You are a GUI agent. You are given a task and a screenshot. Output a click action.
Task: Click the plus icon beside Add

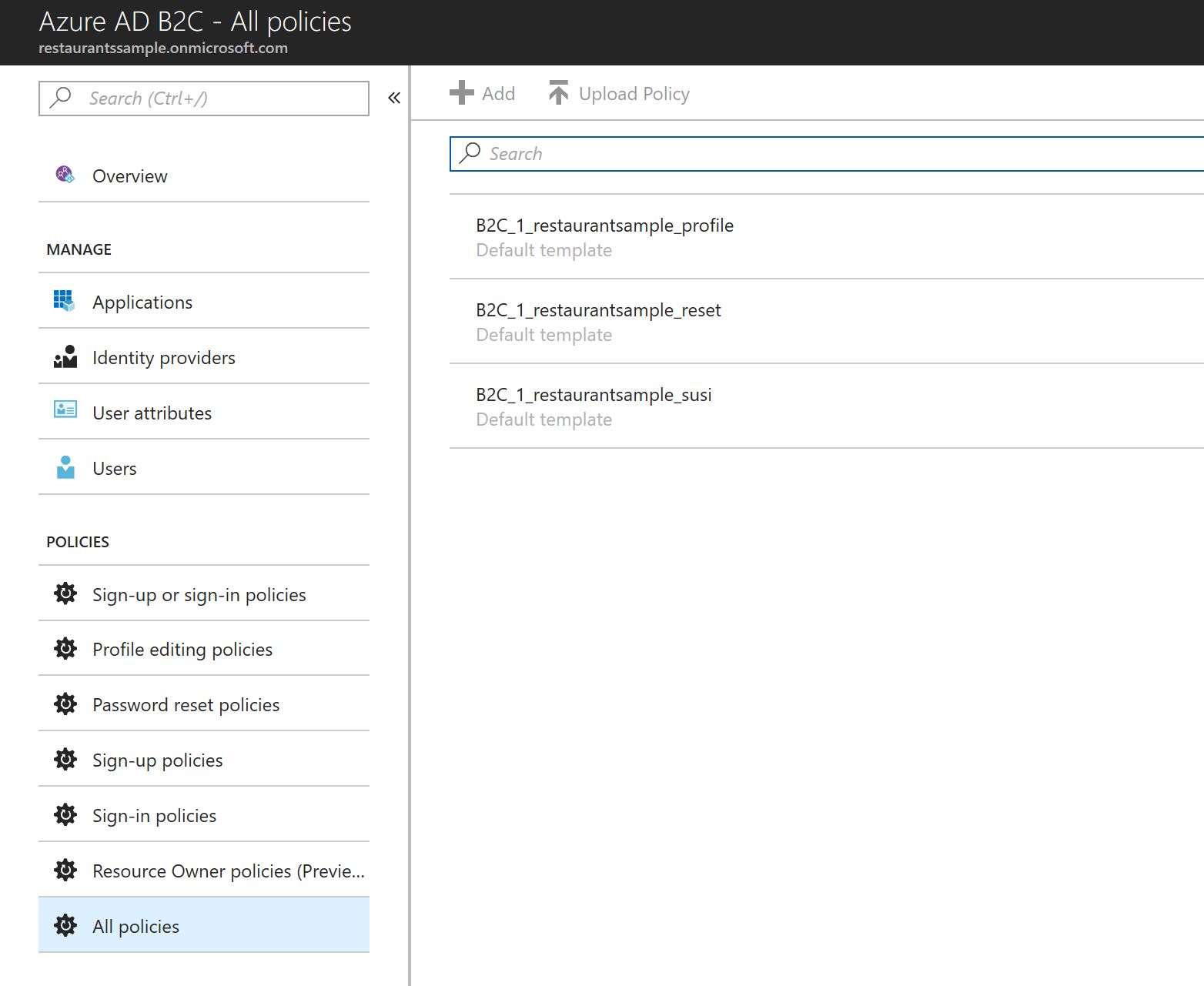pyautogui.click(x=462, y=93)
